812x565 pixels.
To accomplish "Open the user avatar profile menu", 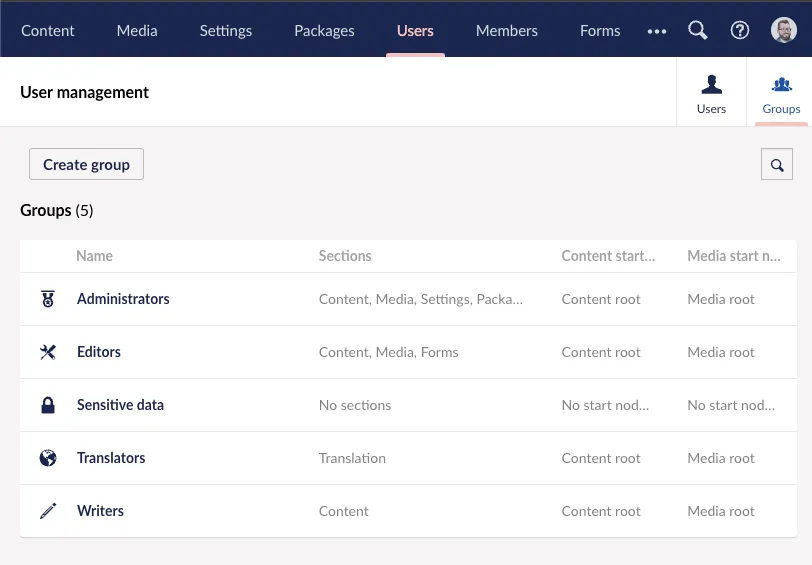I will point(784,31).
